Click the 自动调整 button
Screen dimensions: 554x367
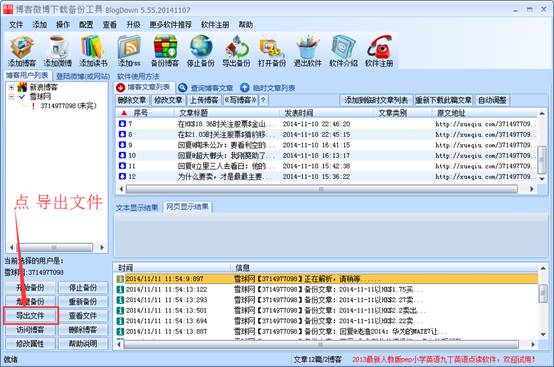(492, 100)
